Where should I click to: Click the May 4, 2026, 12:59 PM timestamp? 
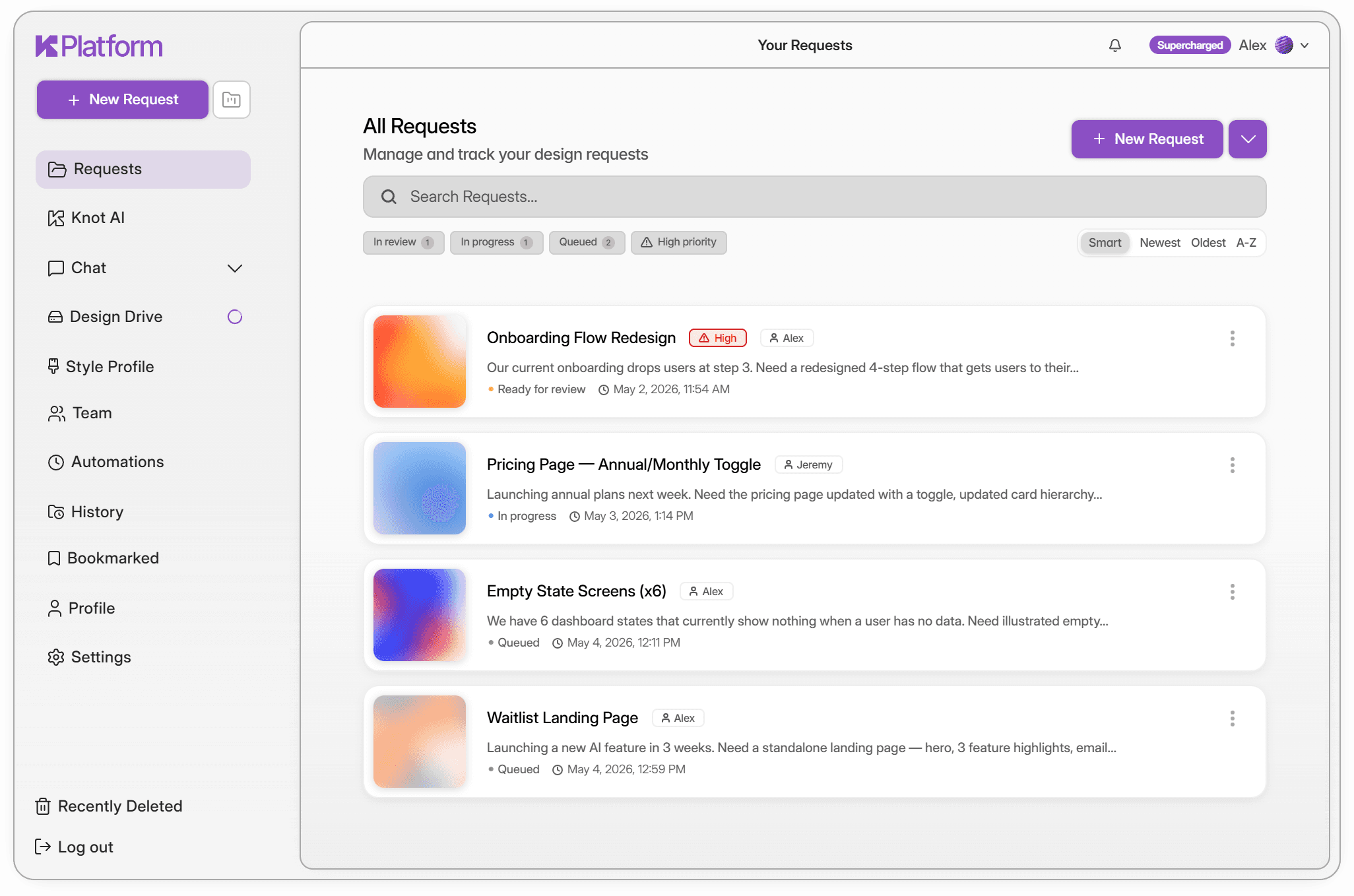click(619, 769)
